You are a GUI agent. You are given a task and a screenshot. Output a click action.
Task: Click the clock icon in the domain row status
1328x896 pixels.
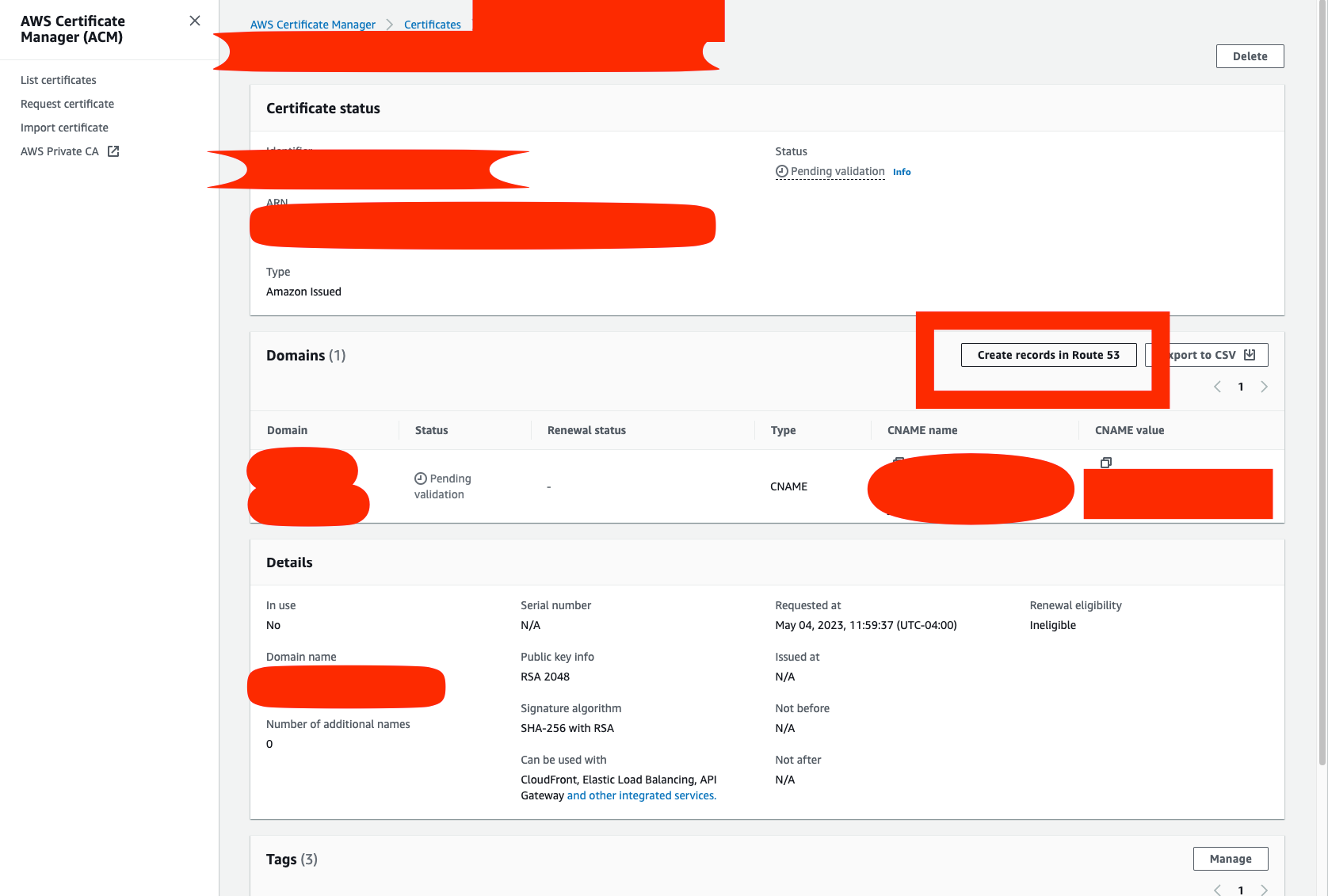[x=421, y=479]
